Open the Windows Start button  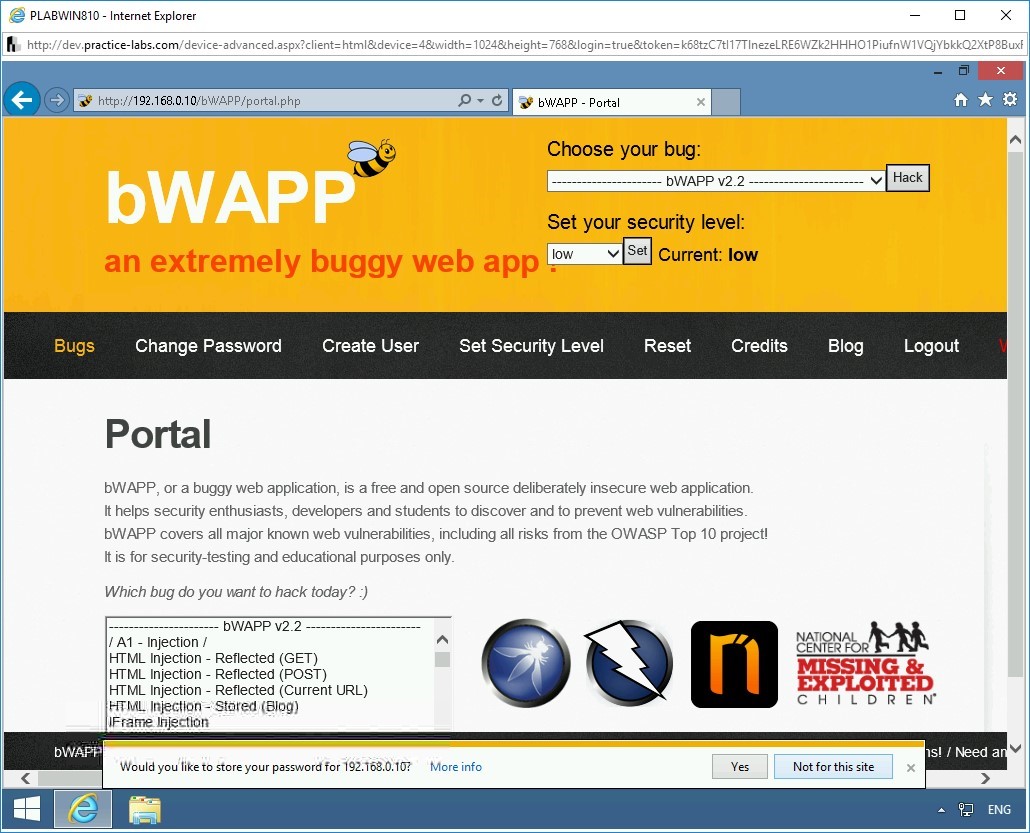coord(26,810)
